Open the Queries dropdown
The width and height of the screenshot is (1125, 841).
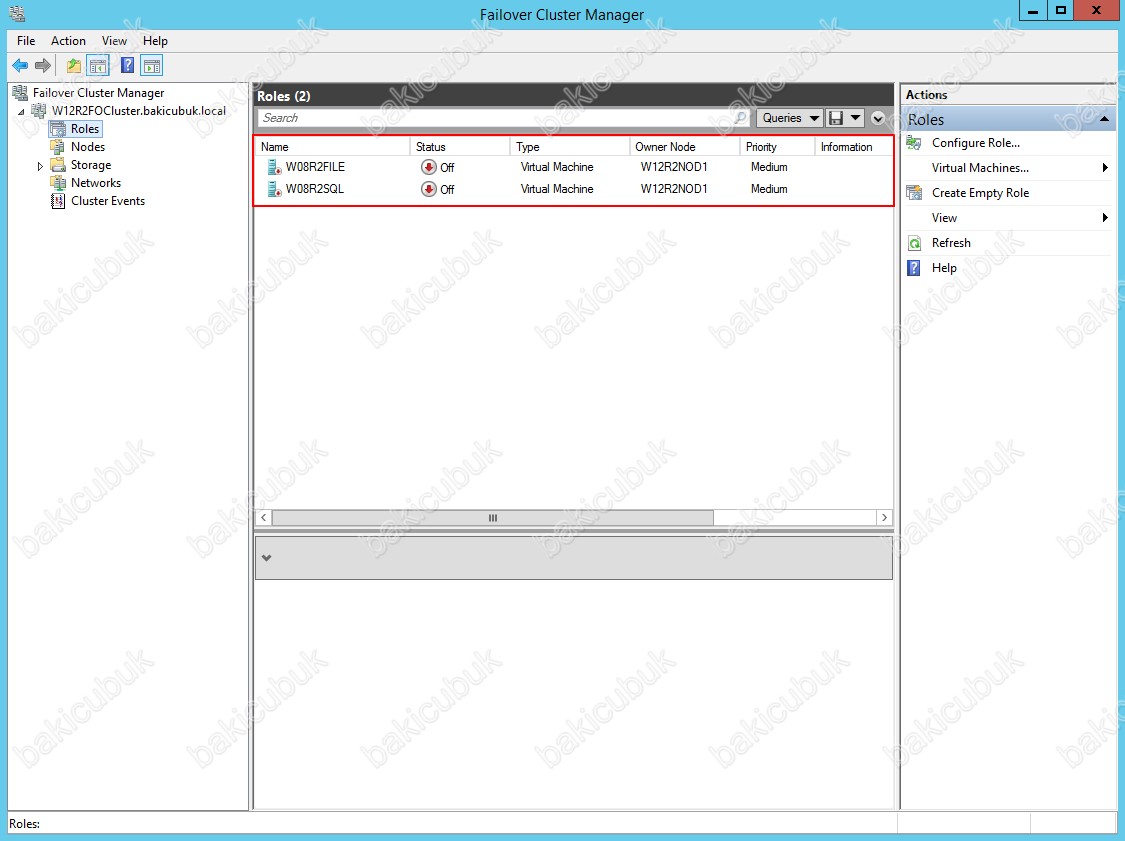(790, 118)
